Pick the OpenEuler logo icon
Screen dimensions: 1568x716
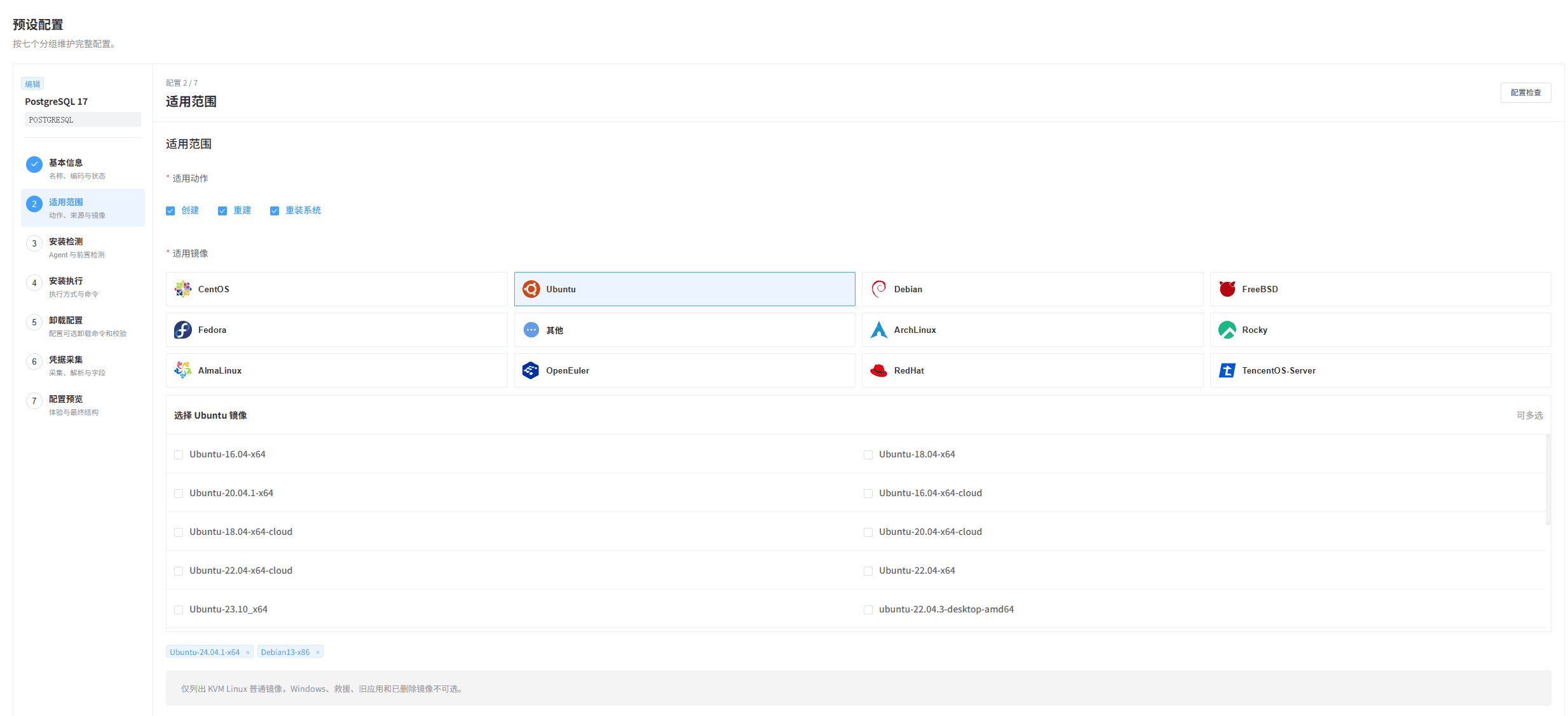click(x=531, y=370)
